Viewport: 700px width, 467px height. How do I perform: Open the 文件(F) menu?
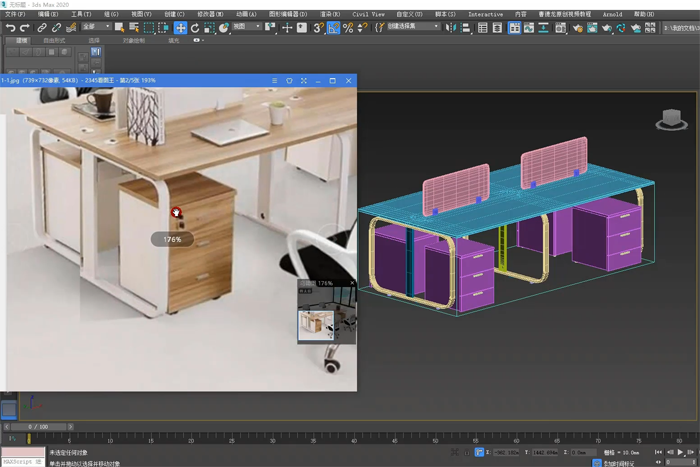[15, 14]
